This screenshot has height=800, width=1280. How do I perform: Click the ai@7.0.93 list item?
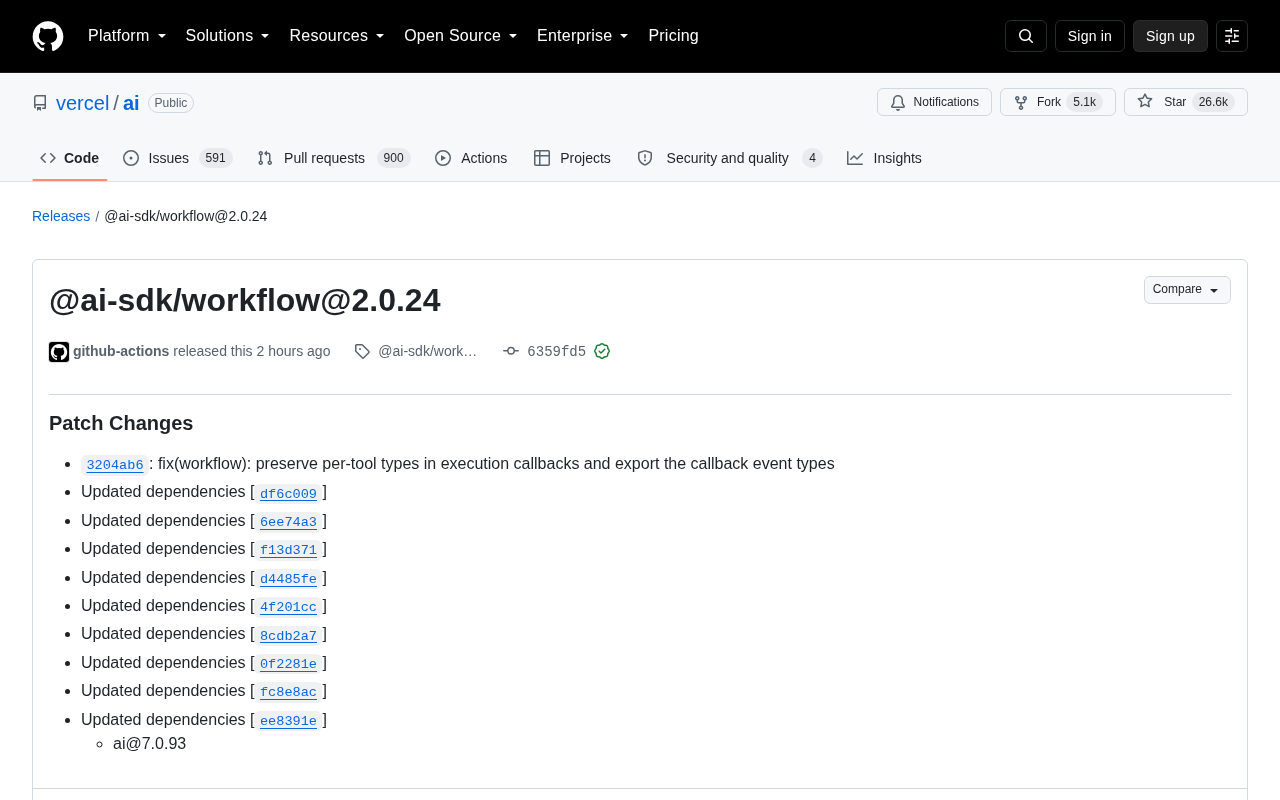(x=149, y=744)
